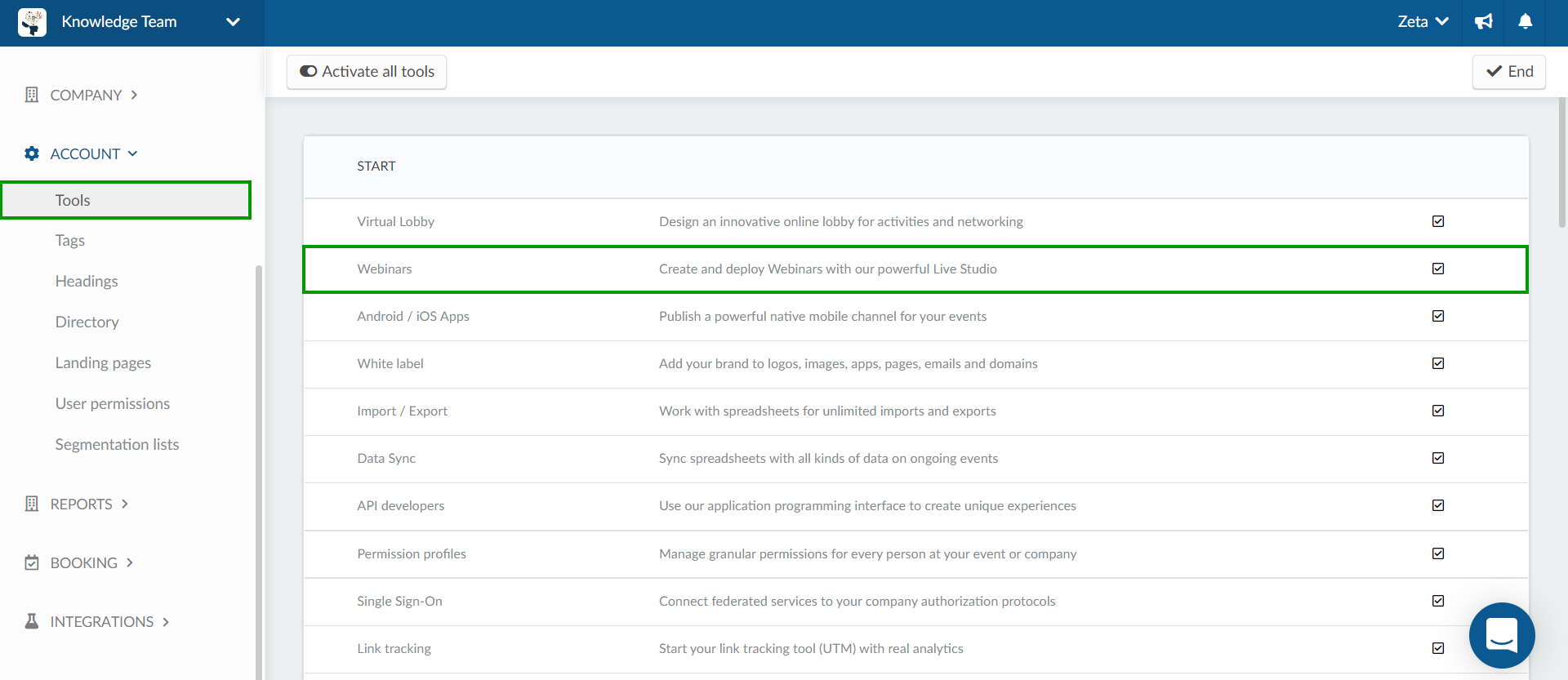1568x680 pixels.
Task: Click the ACCOUNT section label
Action: click(85, 153)
